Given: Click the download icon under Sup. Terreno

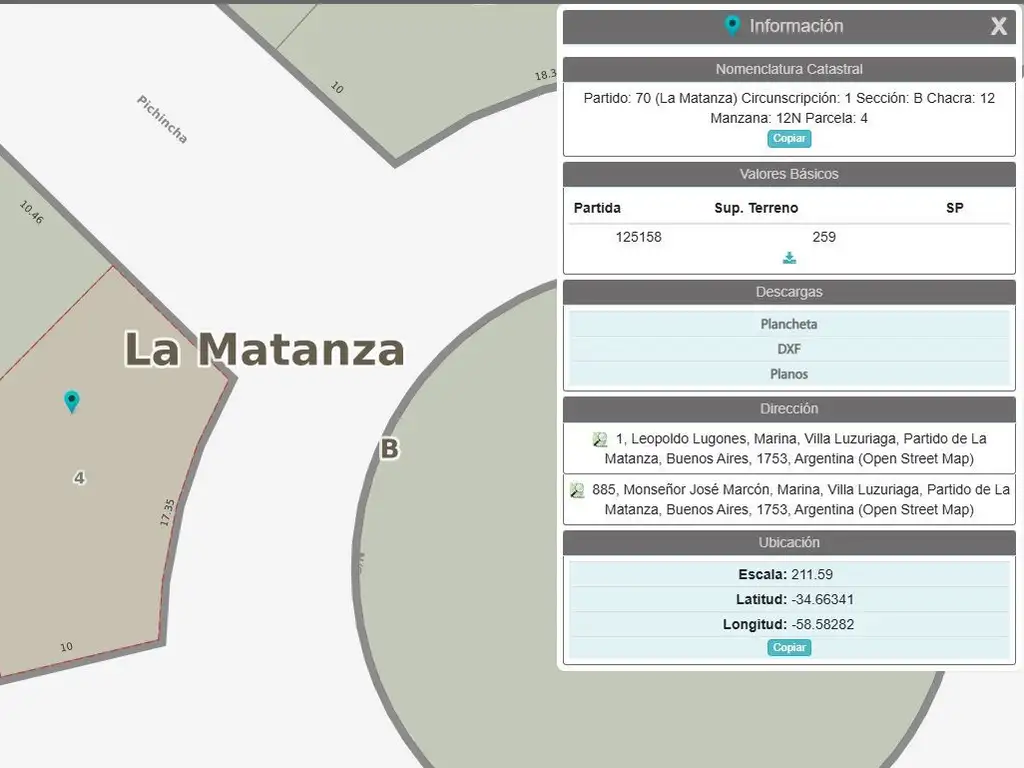Looking at the screenshot, I should [x=789, y=258].
